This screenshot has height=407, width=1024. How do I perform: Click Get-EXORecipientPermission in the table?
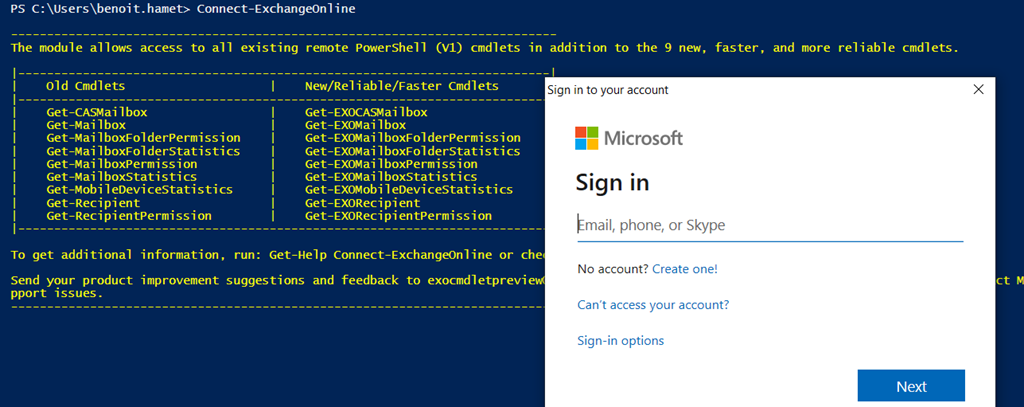pyautogui.click(x=398, y=215)
